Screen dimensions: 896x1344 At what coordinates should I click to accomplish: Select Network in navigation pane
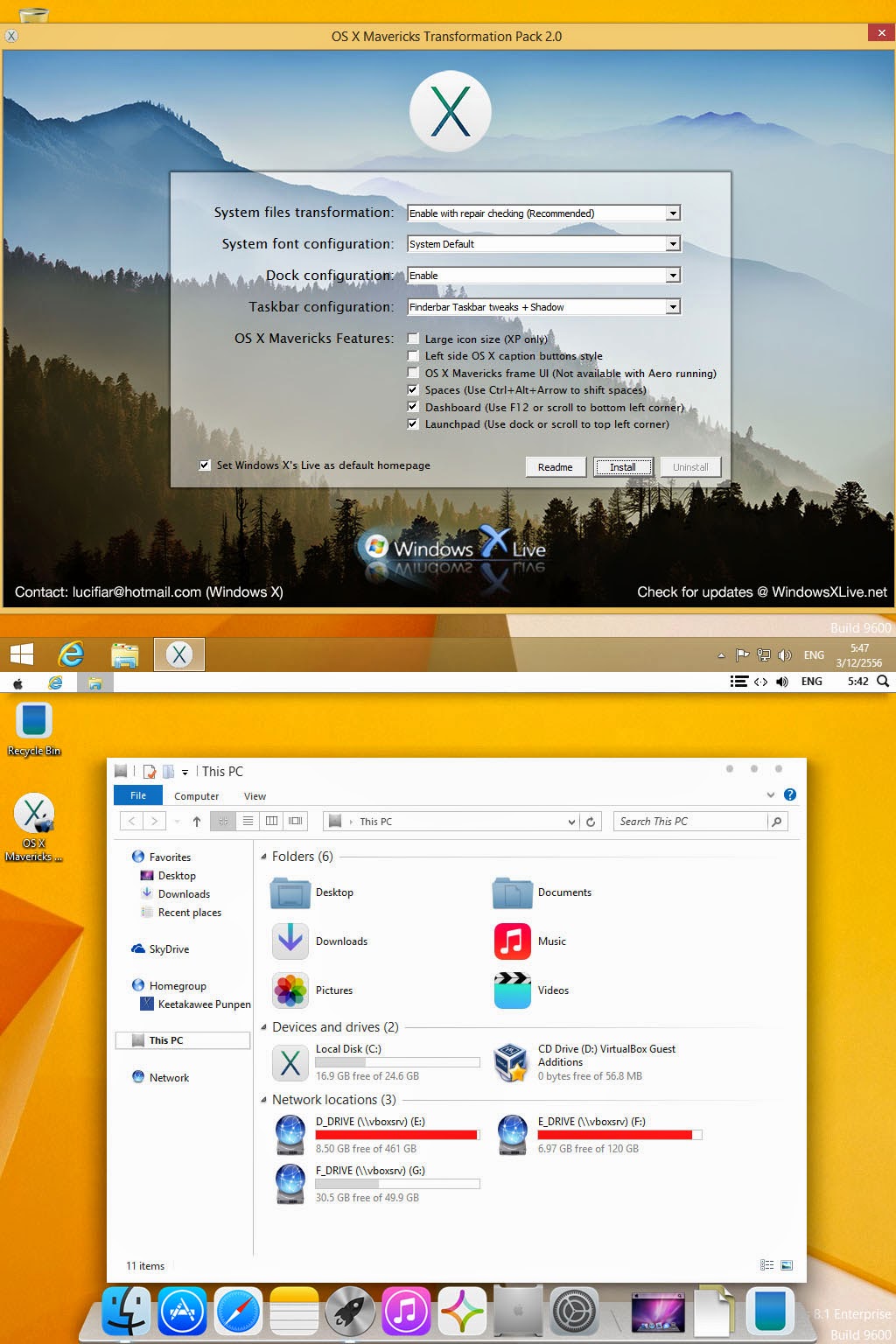160,1078
